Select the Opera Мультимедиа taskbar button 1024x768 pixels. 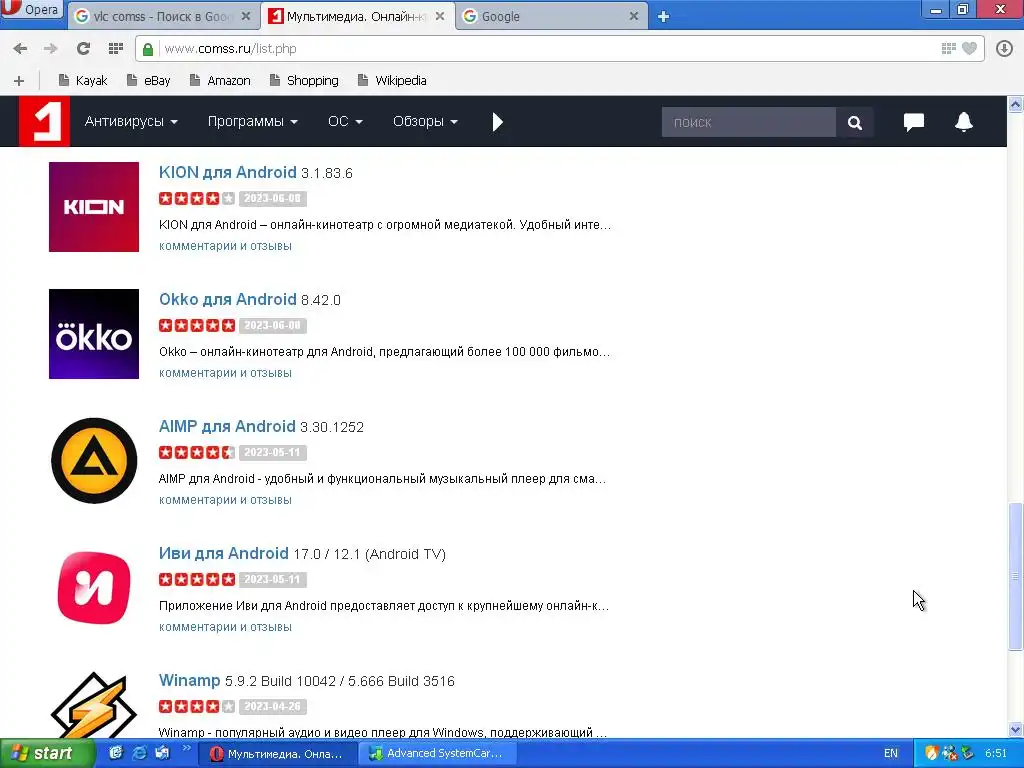click(276, 754)
